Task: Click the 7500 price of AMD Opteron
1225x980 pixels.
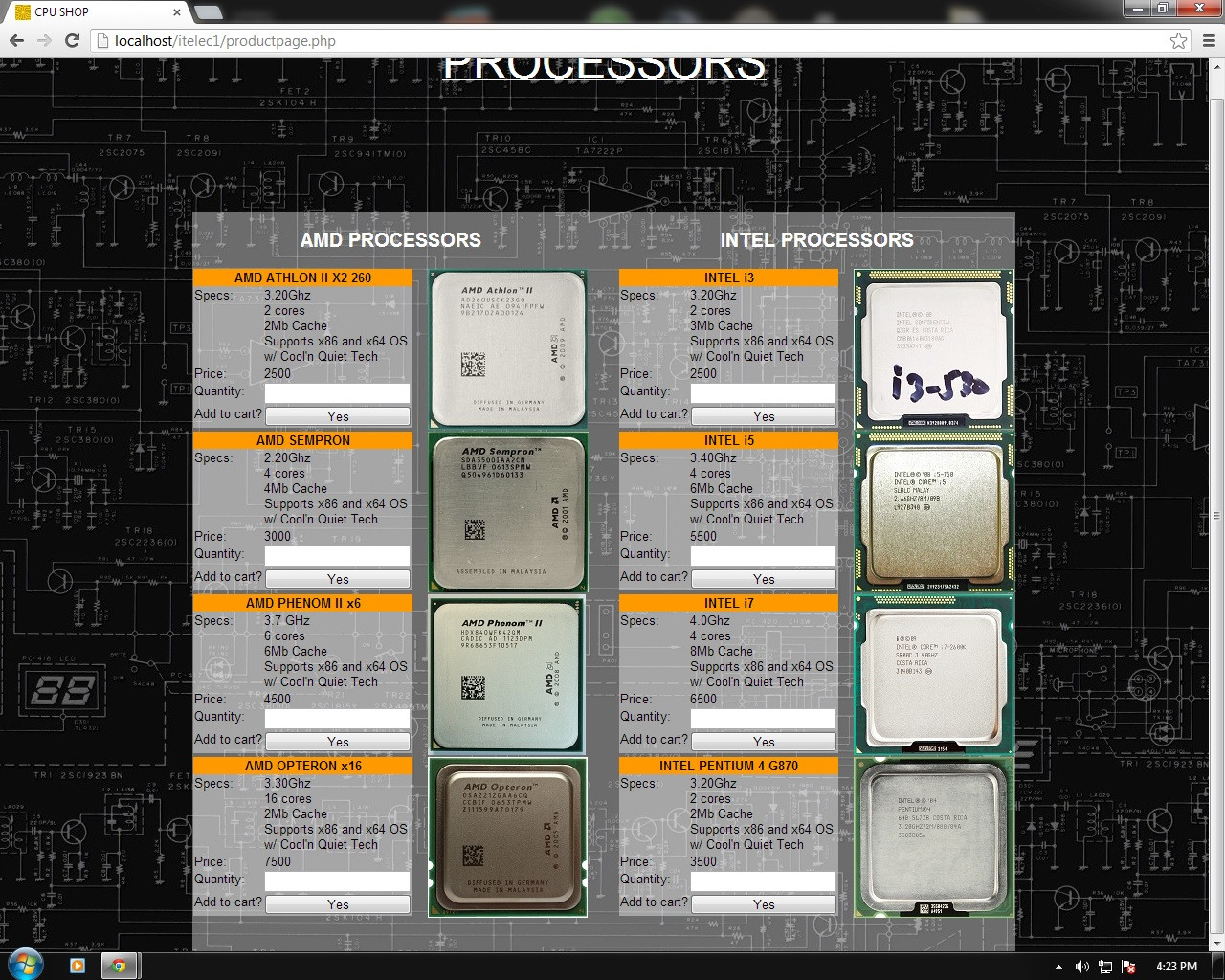Action: coord(278,861)
